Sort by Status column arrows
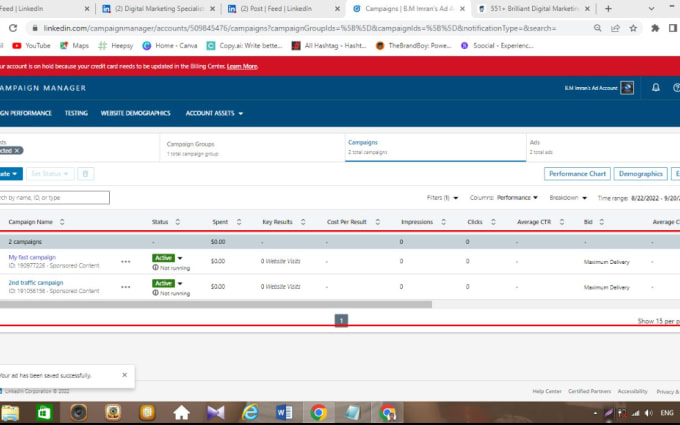The height and width of the screenshot is (425, 680). 177,222
